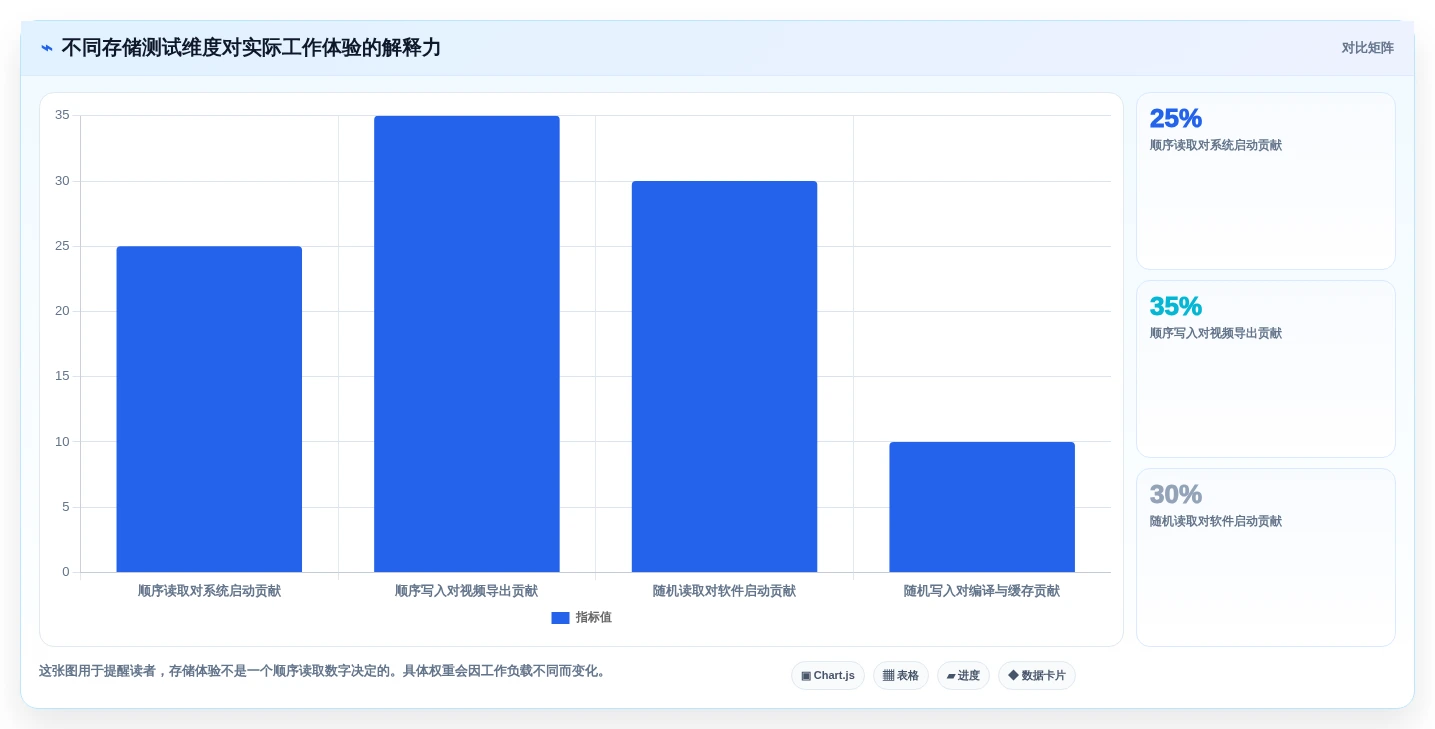Image resolution: width=1435 pixels, height=729 pixels.
Task: Click the 指标值 legend label
Action: (593, 618)
